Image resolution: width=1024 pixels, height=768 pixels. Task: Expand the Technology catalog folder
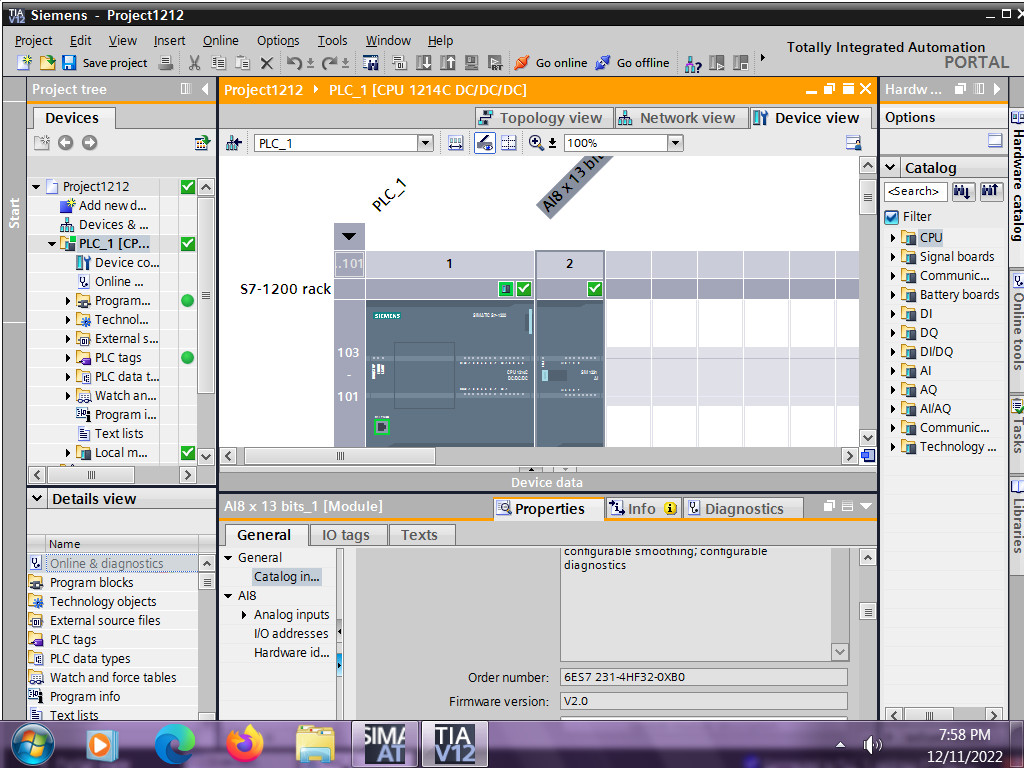coord(893,447)
